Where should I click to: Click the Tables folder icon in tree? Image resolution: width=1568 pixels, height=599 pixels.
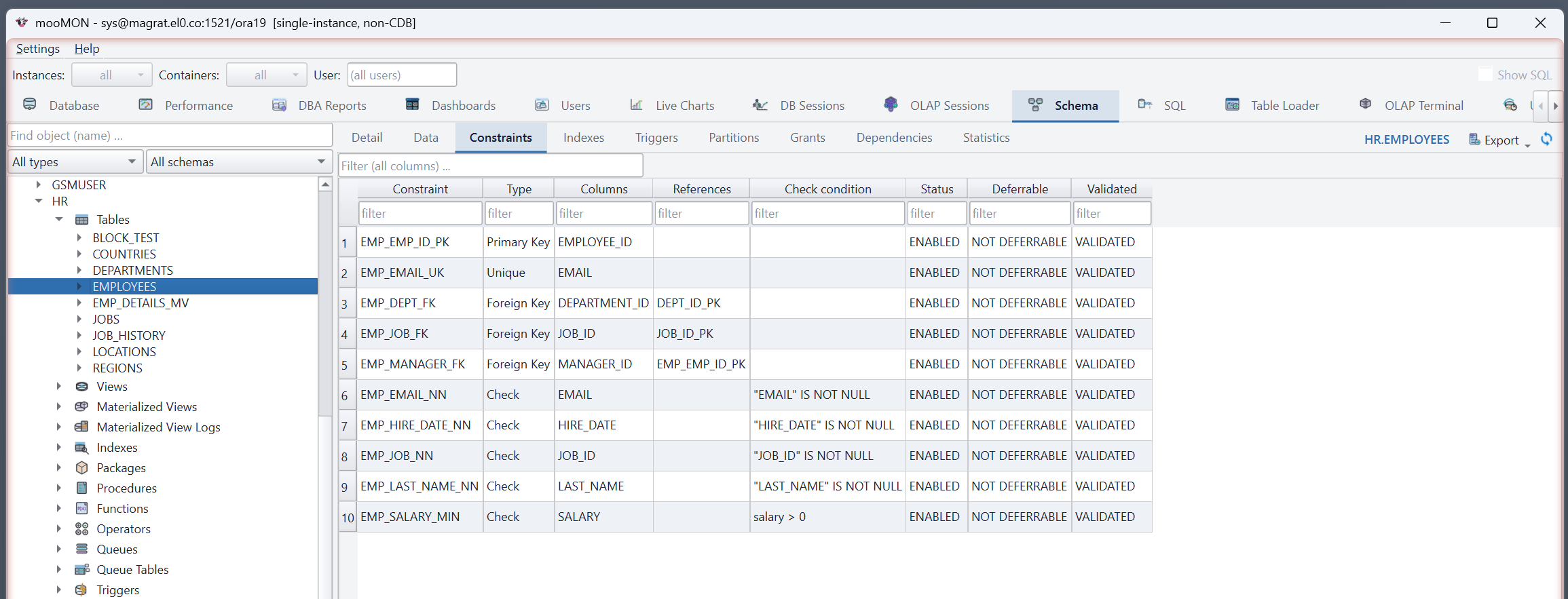[x=82, y=220]
